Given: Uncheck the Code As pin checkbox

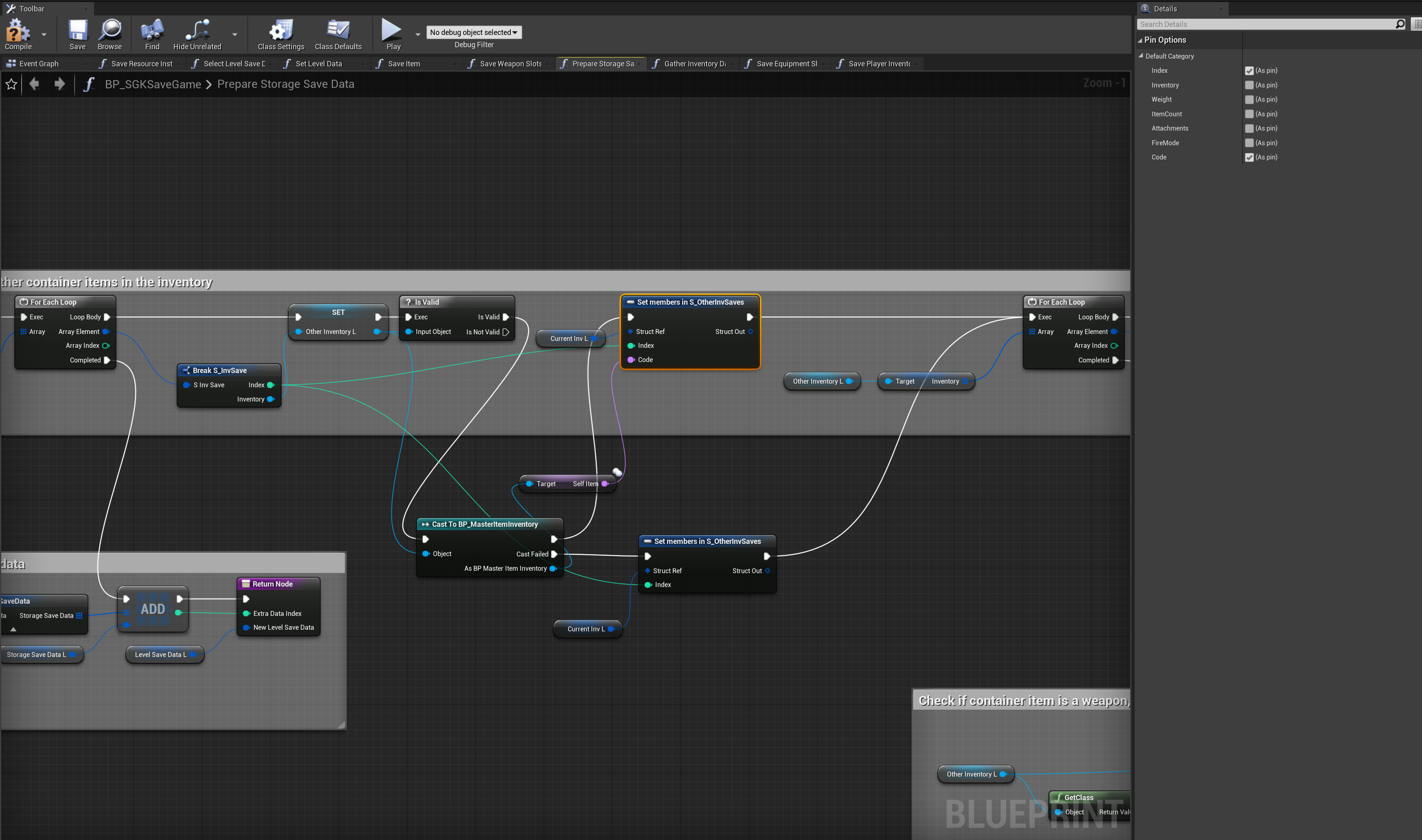Looking at the screenshot, I should [x=1249, y=157].
